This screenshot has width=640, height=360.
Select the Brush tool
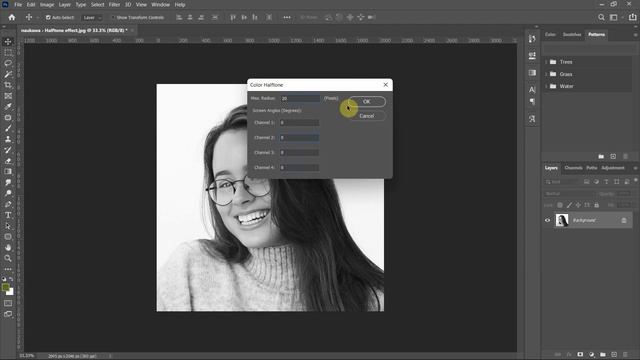point(8,128)
